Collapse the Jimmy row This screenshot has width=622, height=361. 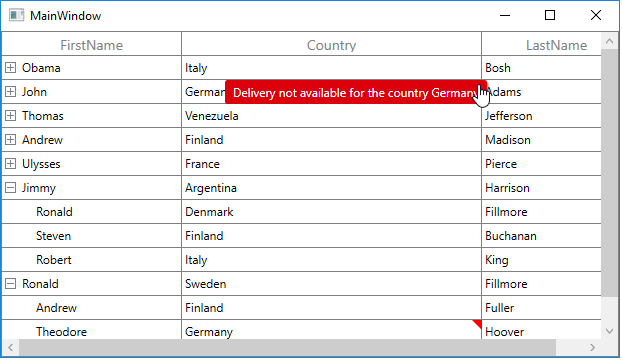click(x=11, y=188)
